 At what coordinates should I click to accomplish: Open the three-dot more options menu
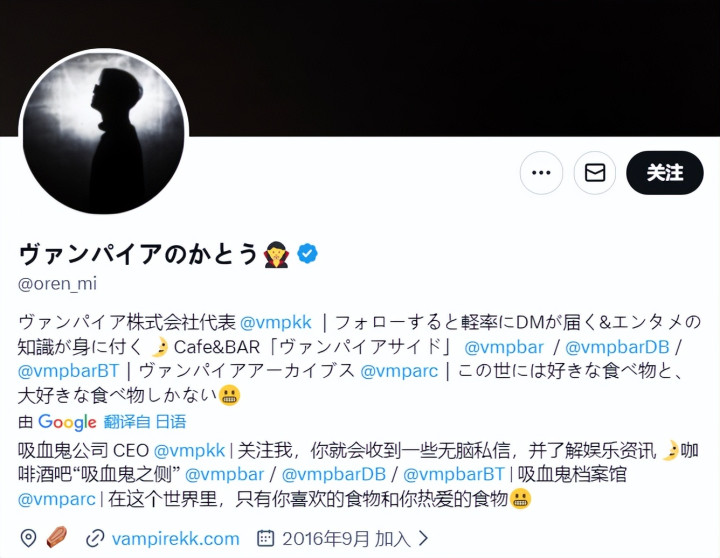click(541, 173)
